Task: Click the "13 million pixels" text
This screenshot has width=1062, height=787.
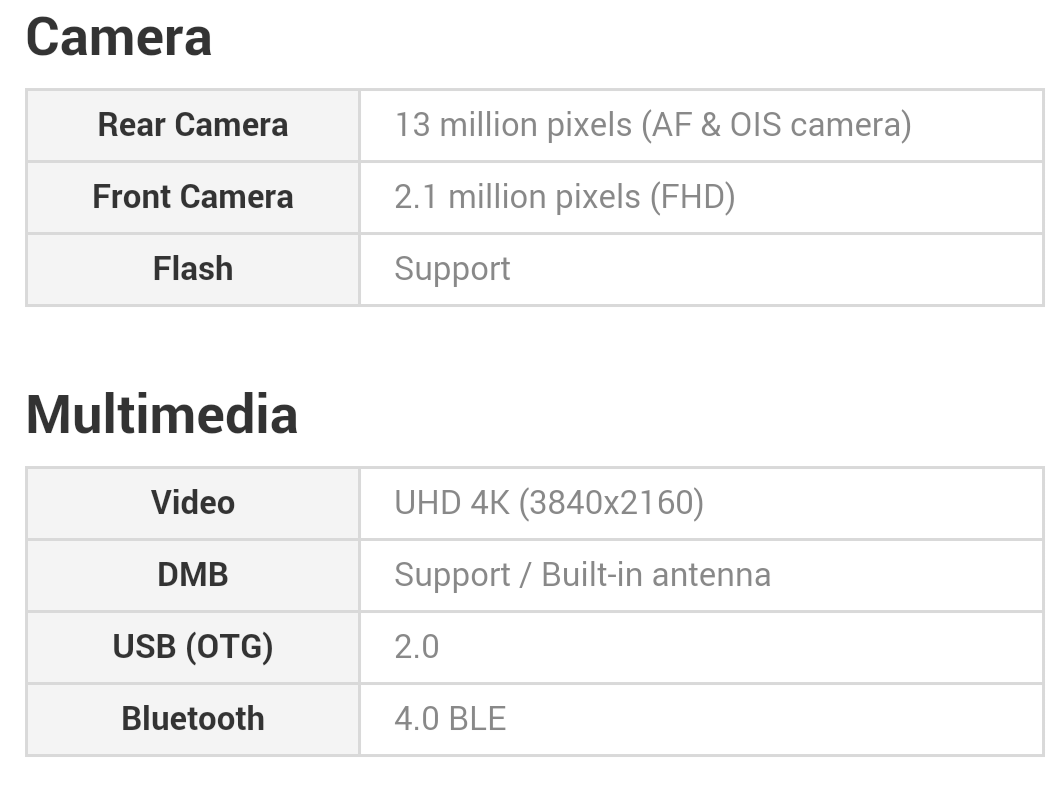Action: click(x=513, y=125)
